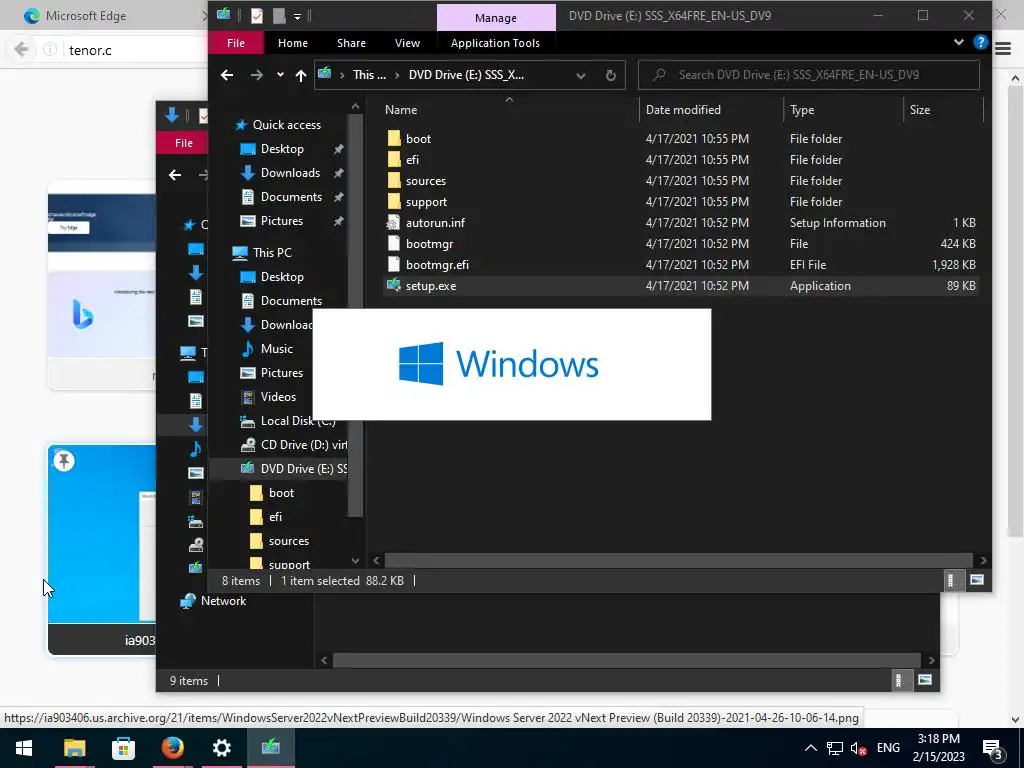The width and height of the screenshot is (1024, 768).
Task: Select the boot folder in file list
Action: coord(418,138)
